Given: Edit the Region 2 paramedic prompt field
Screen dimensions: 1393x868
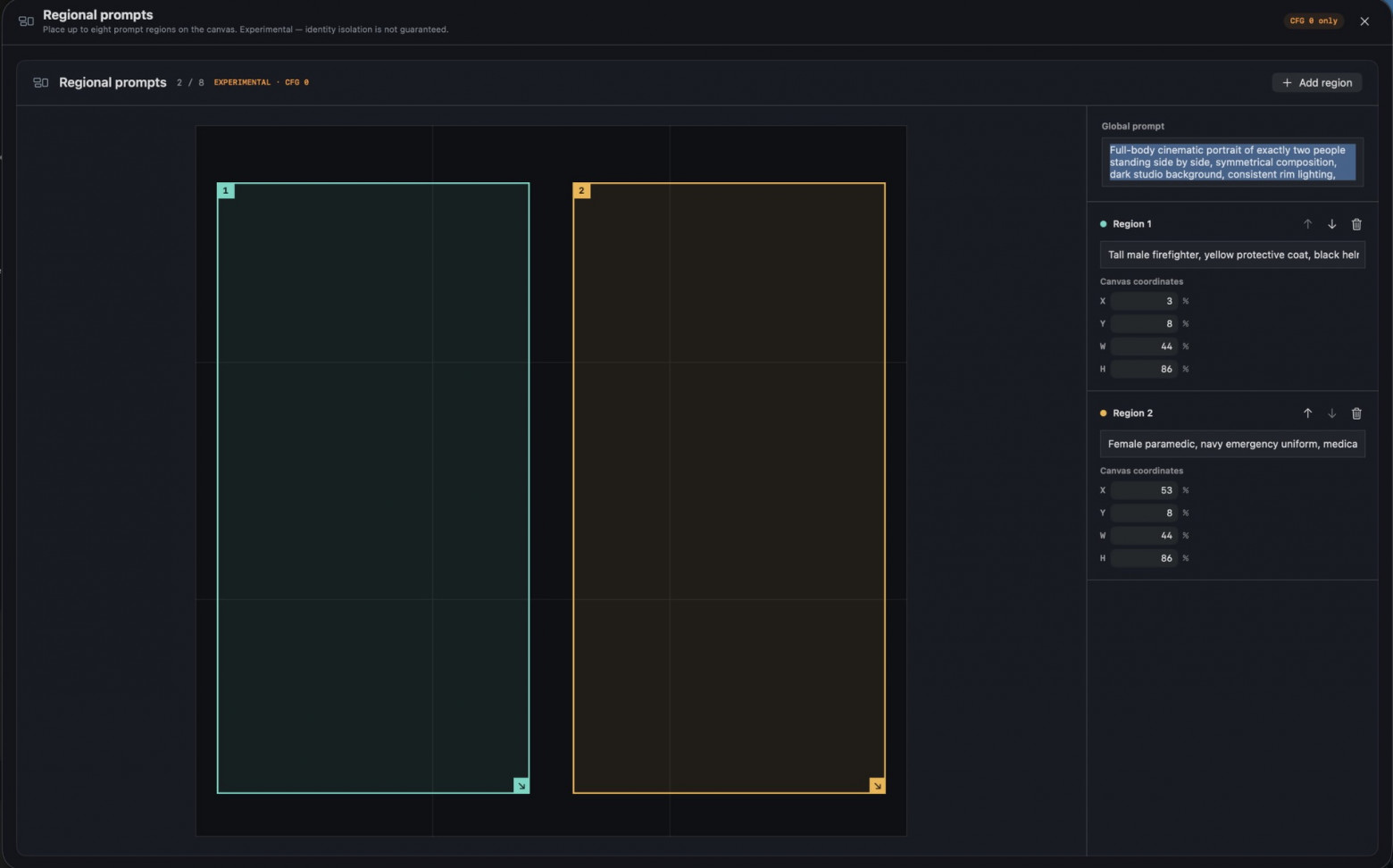Looking at the screenshot, I should pos(1232,444).
